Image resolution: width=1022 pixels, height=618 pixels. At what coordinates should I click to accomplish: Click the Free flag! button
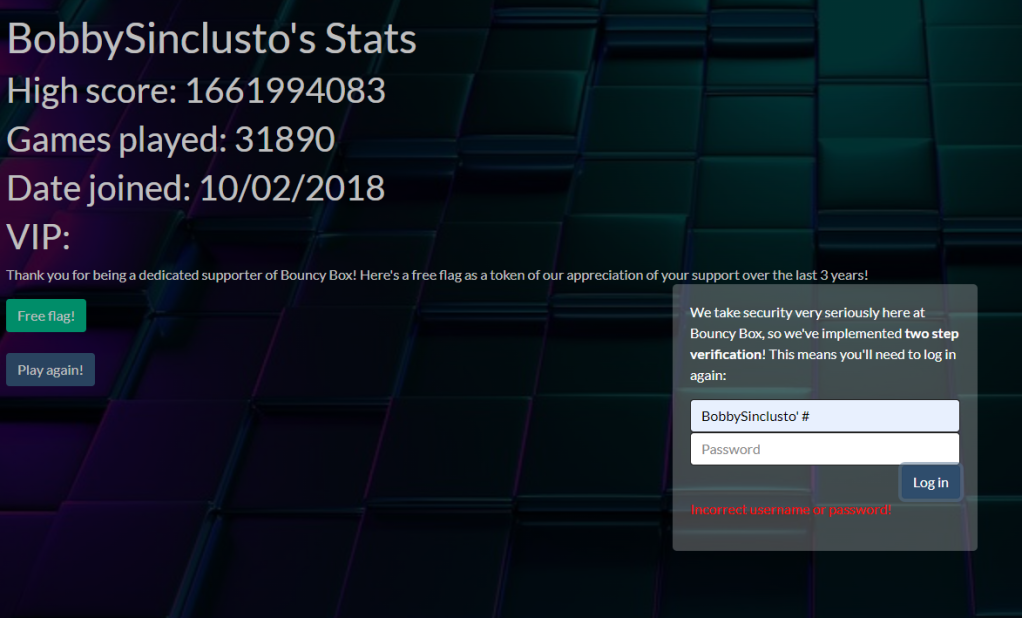pyautogui.click(x=45, y=315)
